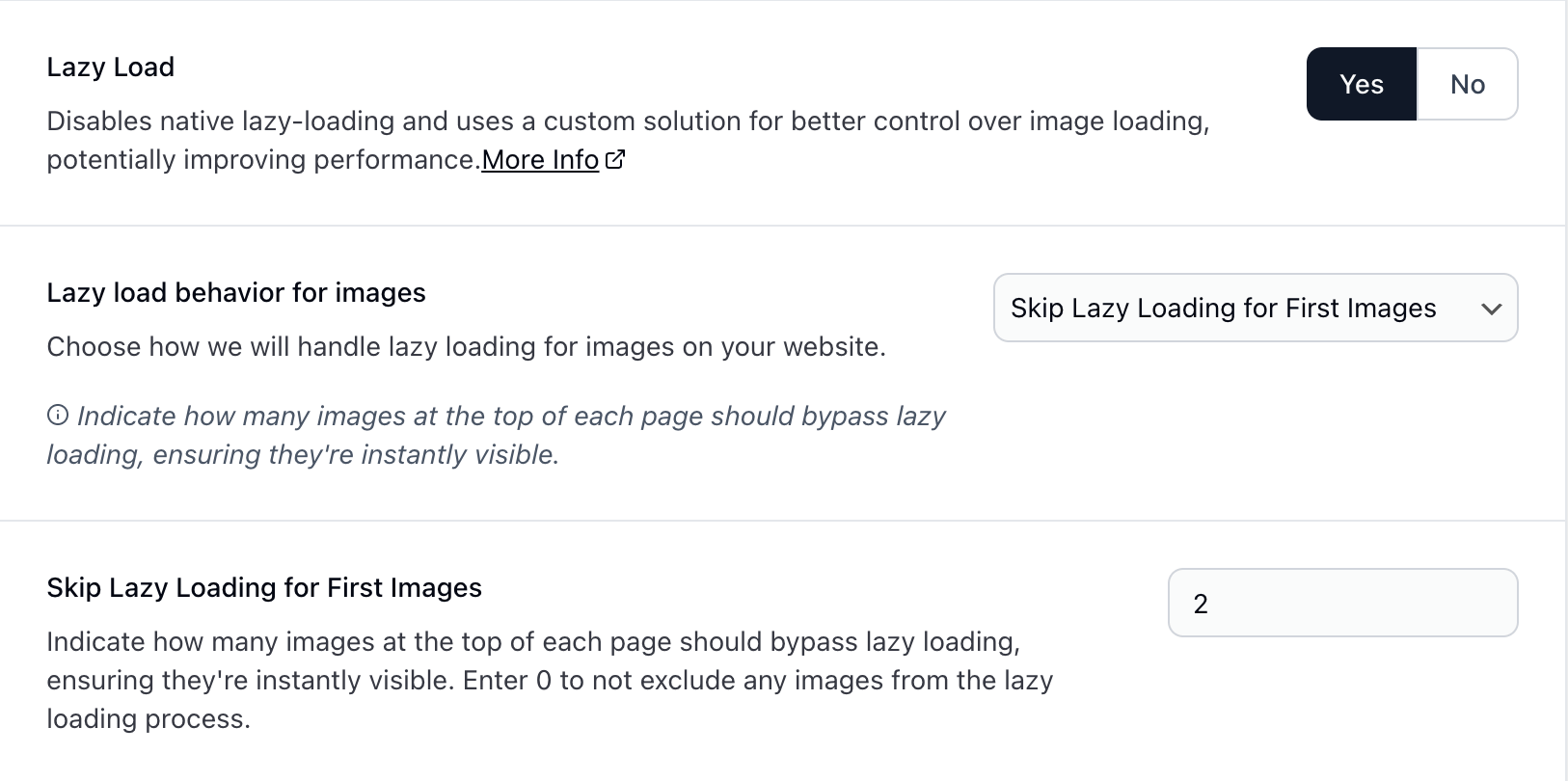Screen dimensions: 1568x781
Task: Click the bold "Skip Lazy Loading for First Images" heading
Action: [x=264, y=588]
